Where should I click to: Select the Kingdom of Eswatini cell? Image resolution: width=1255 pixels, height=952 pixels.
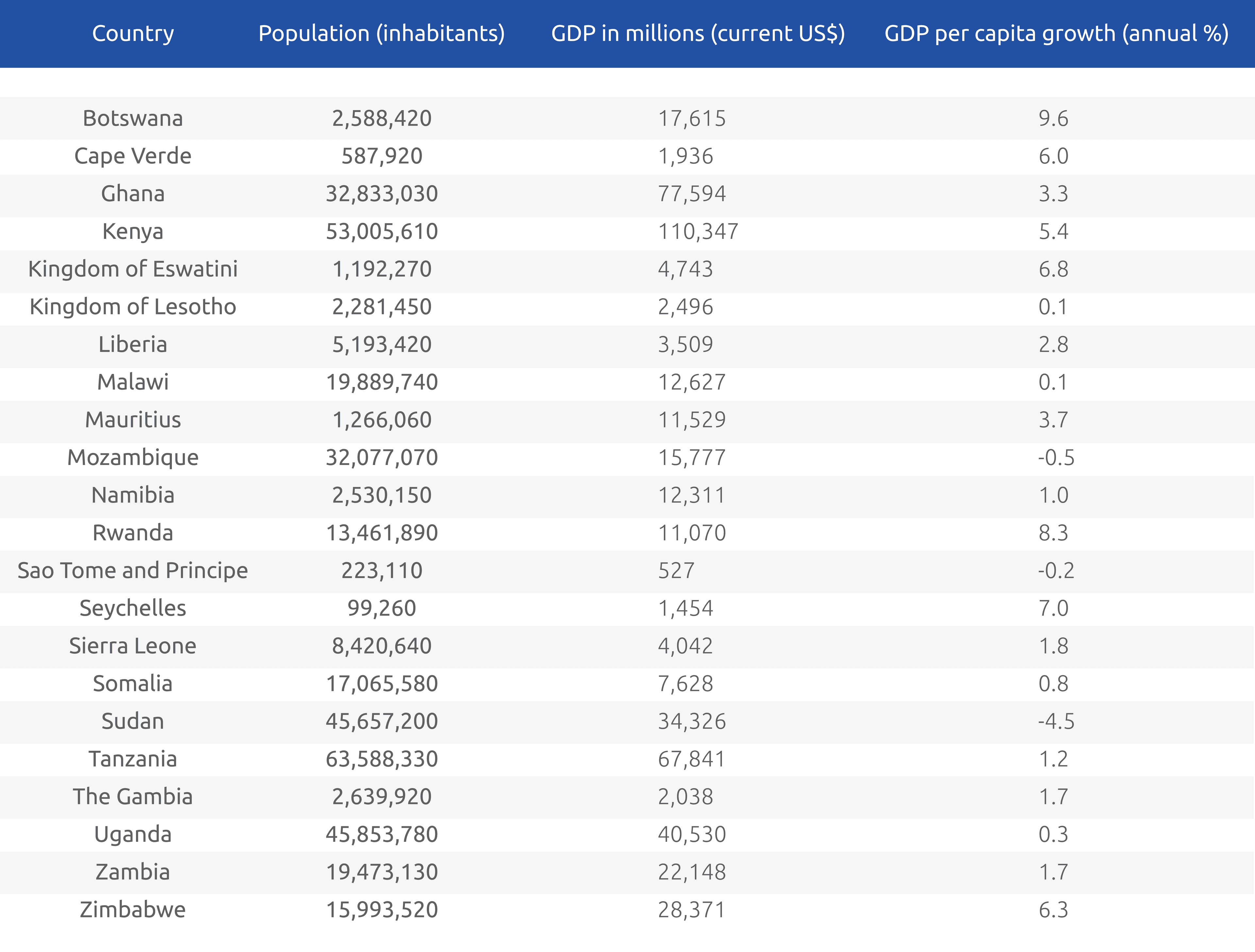tap(133, 269)
